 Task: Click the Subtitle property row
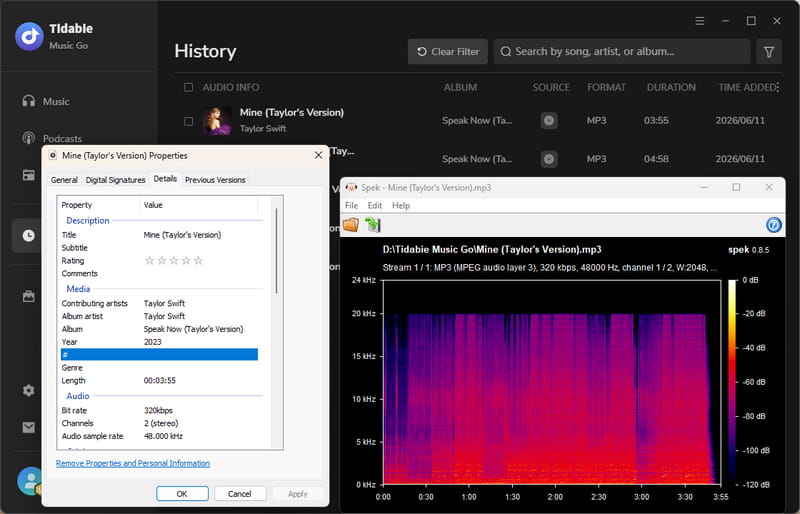coord(159,248)
